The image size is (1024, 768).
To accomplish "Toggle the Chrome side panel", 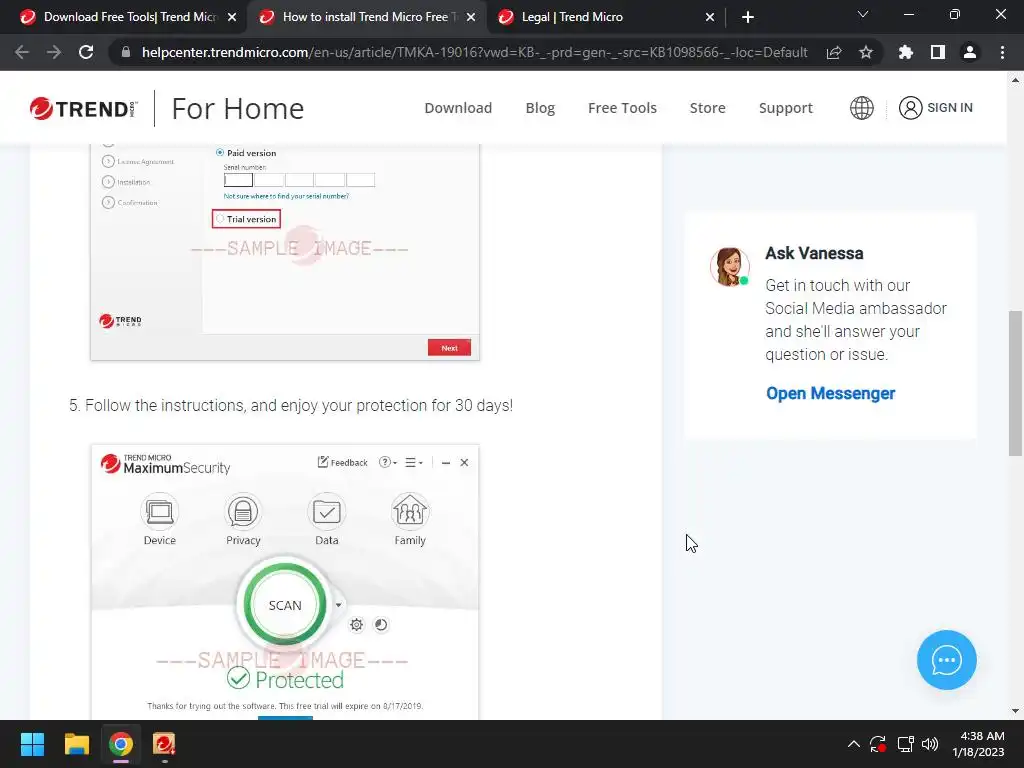I will [938, 52].
